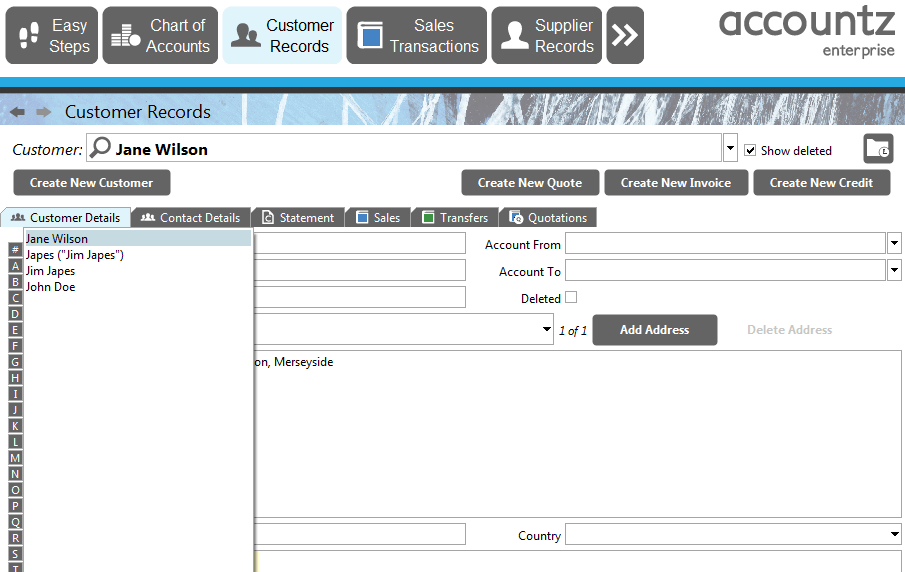
Task: Filter customers by letter C
Action: coord(16,298)
